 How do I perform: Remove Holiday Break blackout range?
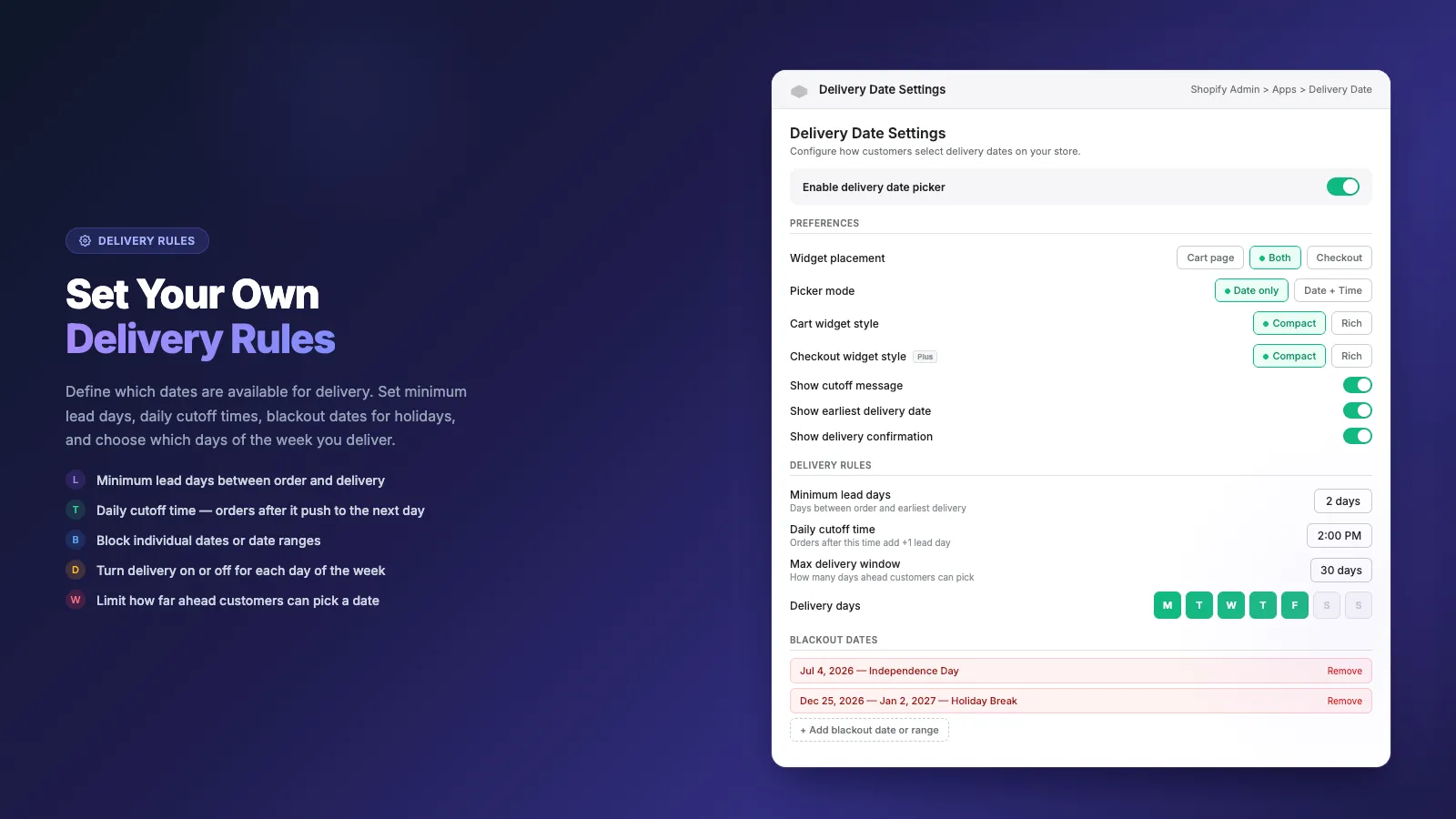click(x=1344, y=701)
